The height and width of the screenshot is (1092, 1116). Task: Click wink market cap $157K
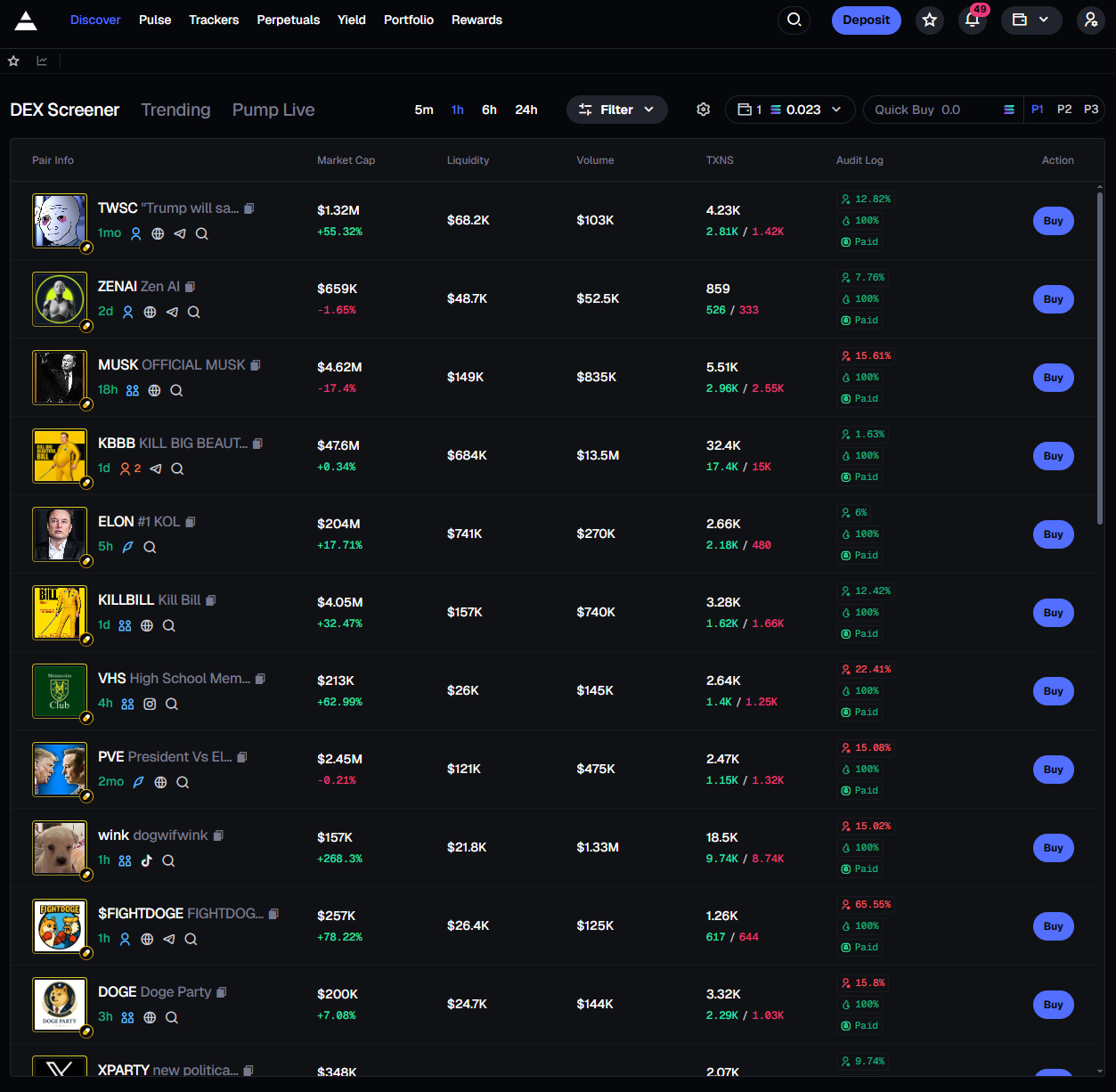(x=335, y=837)
